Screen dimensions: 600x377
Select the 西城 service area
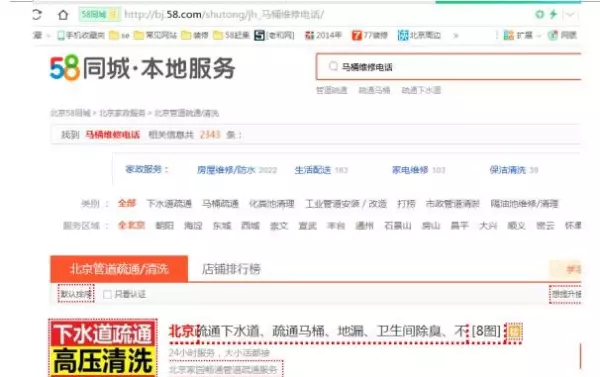(250, 225)
